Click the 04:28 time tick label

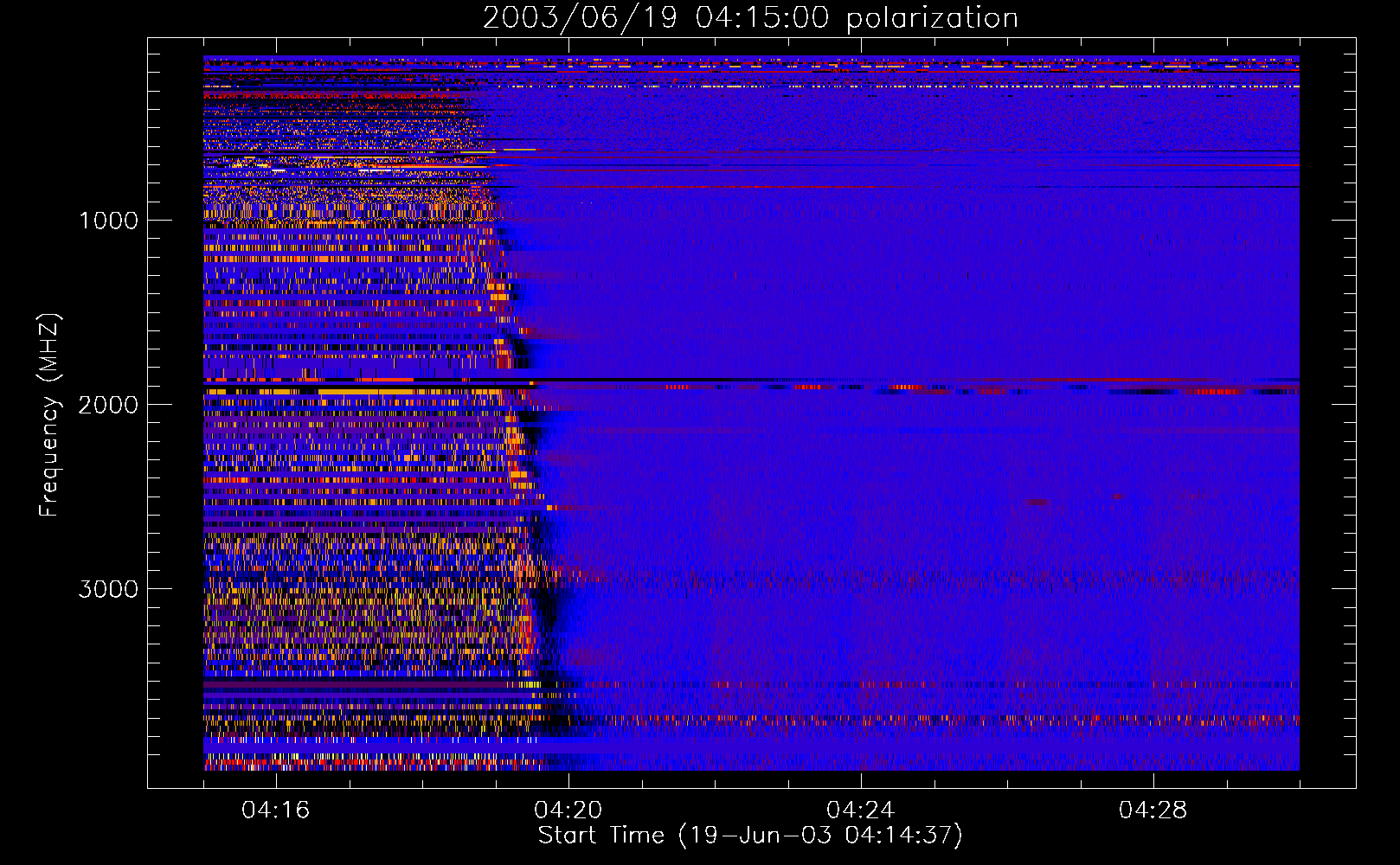1153,811
